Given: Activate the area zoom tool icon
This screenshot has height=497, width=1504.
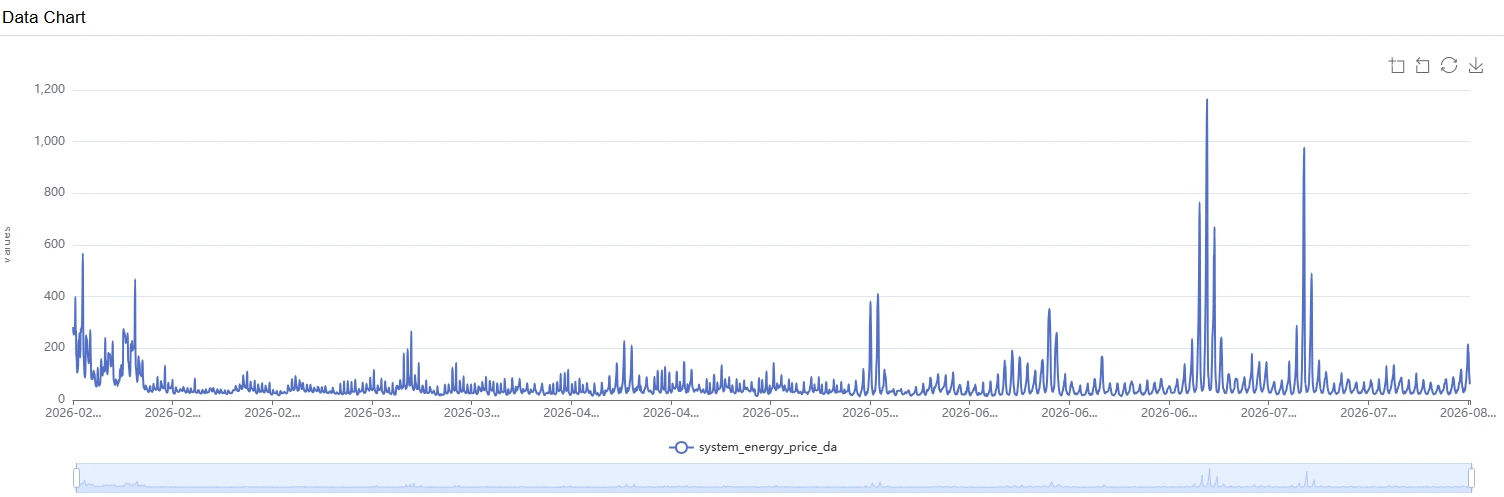Looking at the screenshot, I should (1397, 66).
